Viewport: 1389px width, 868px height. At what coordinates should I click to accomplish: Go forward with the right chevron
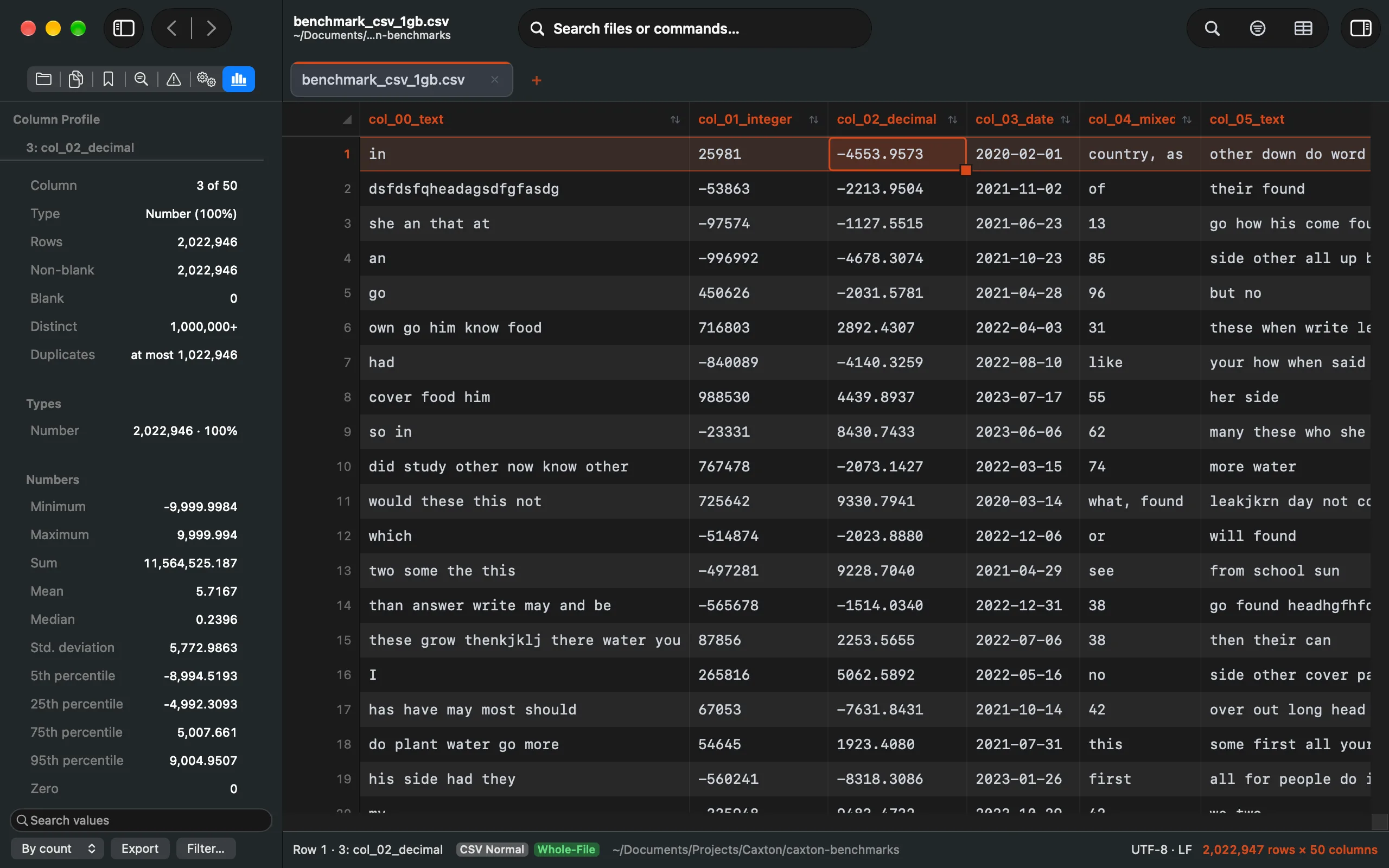point(211,28)
